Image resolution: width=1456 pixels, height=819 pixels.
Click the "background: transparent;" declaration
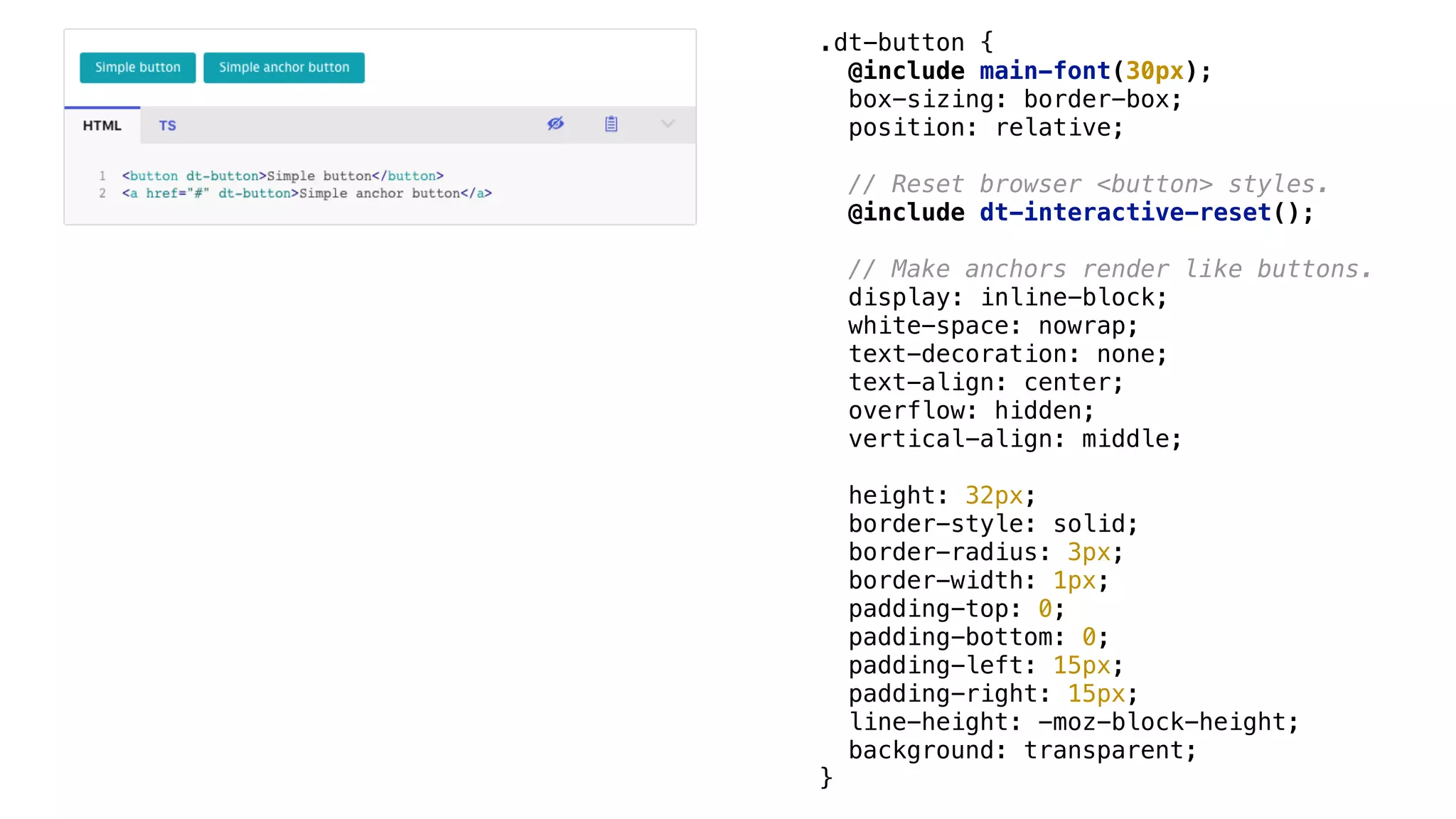point(1022,751)
